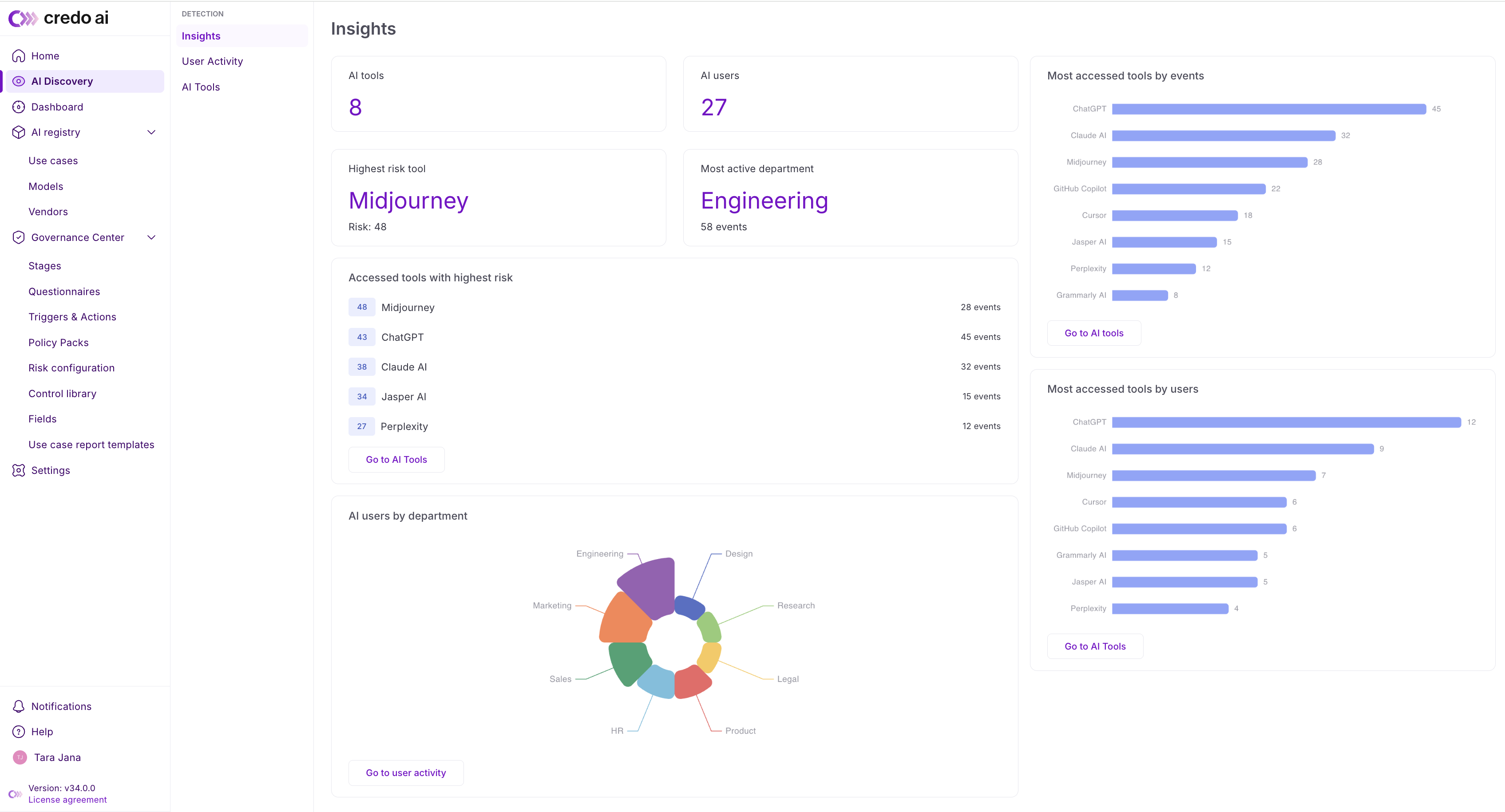Click the ChatGPT bar in events chart
This screenshot has height=812, width=1505.
pos(1269,109)
